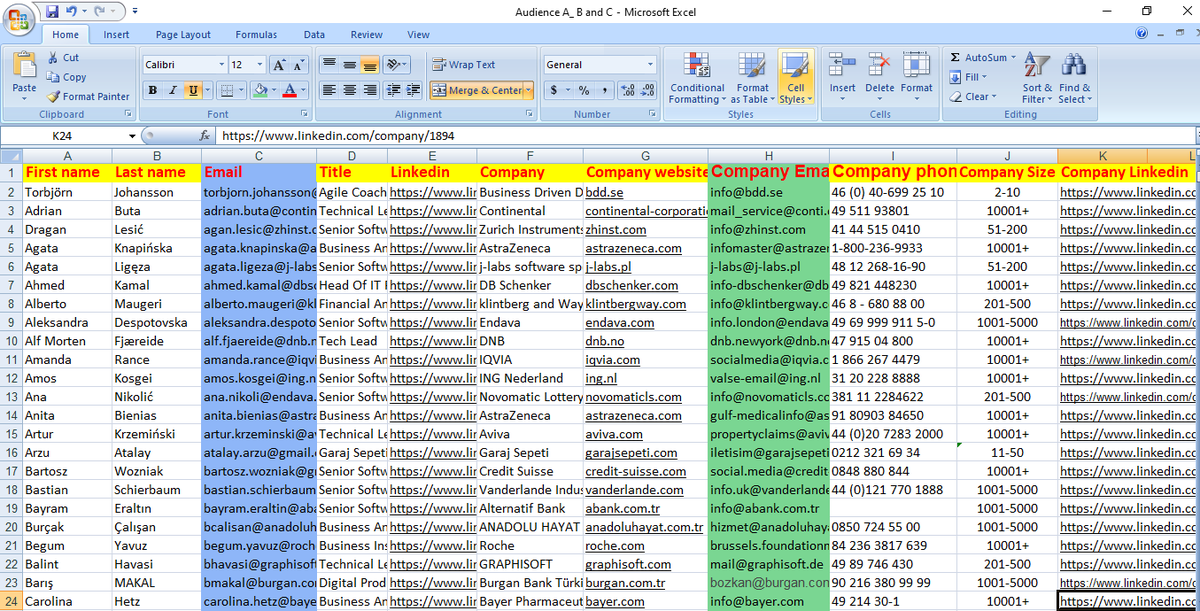Apply Comma style

click(x=604, y=90)
